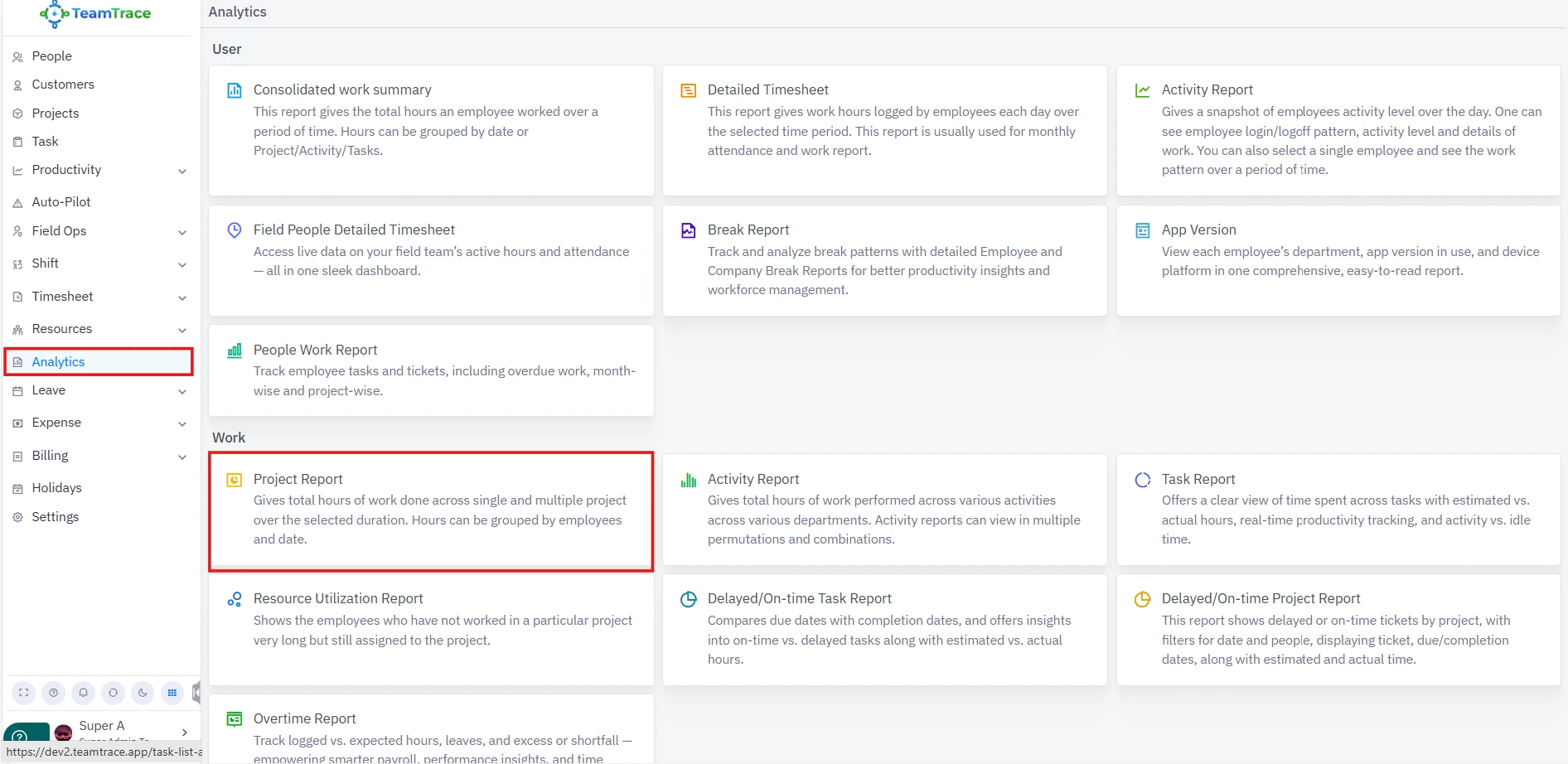Go to Projects in the sidebar
The height and width of the screenshot is (764, 1568).
point(56,114)
